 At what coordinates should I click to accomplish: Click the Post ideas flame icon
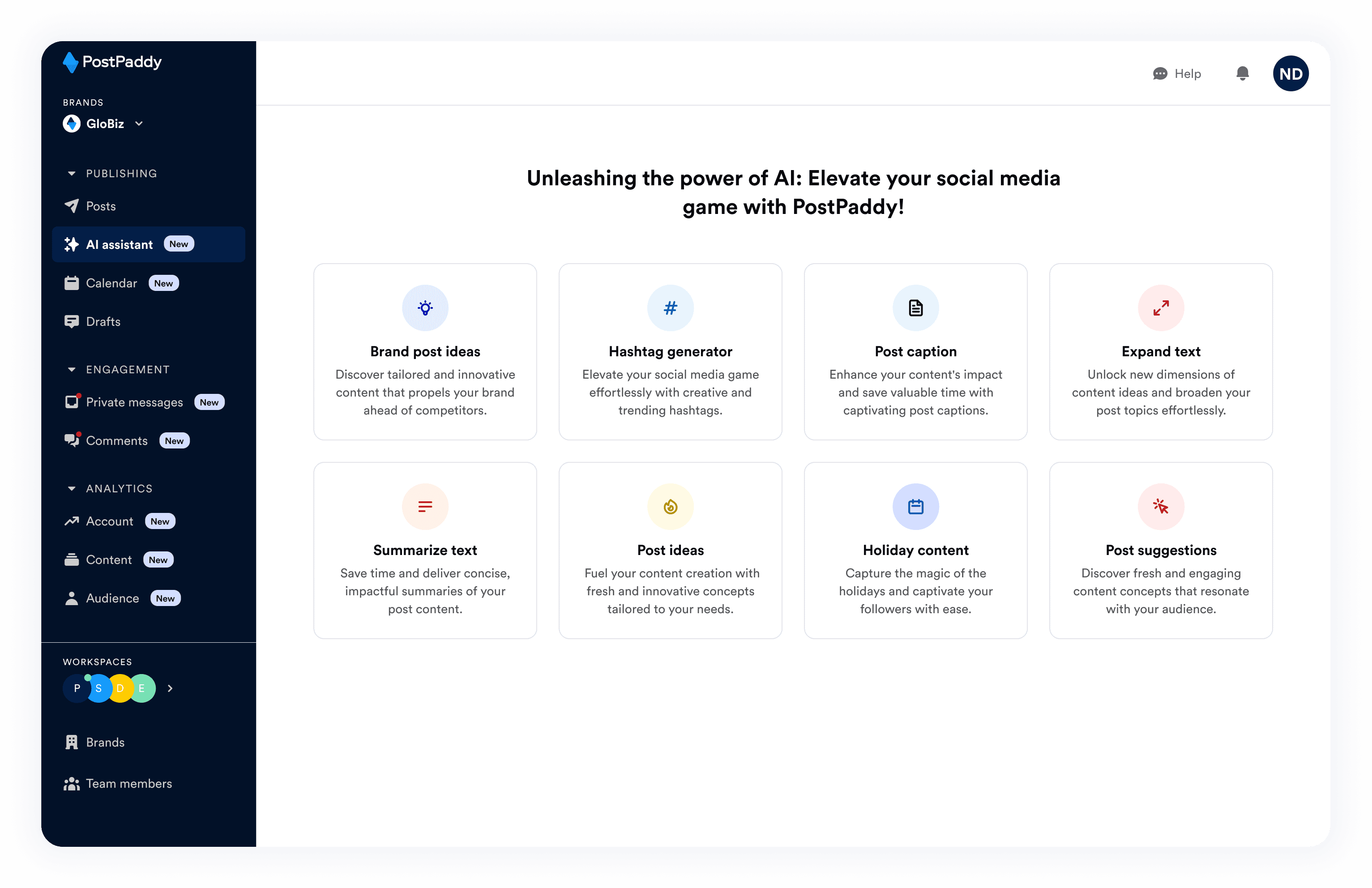coord(670,507)
